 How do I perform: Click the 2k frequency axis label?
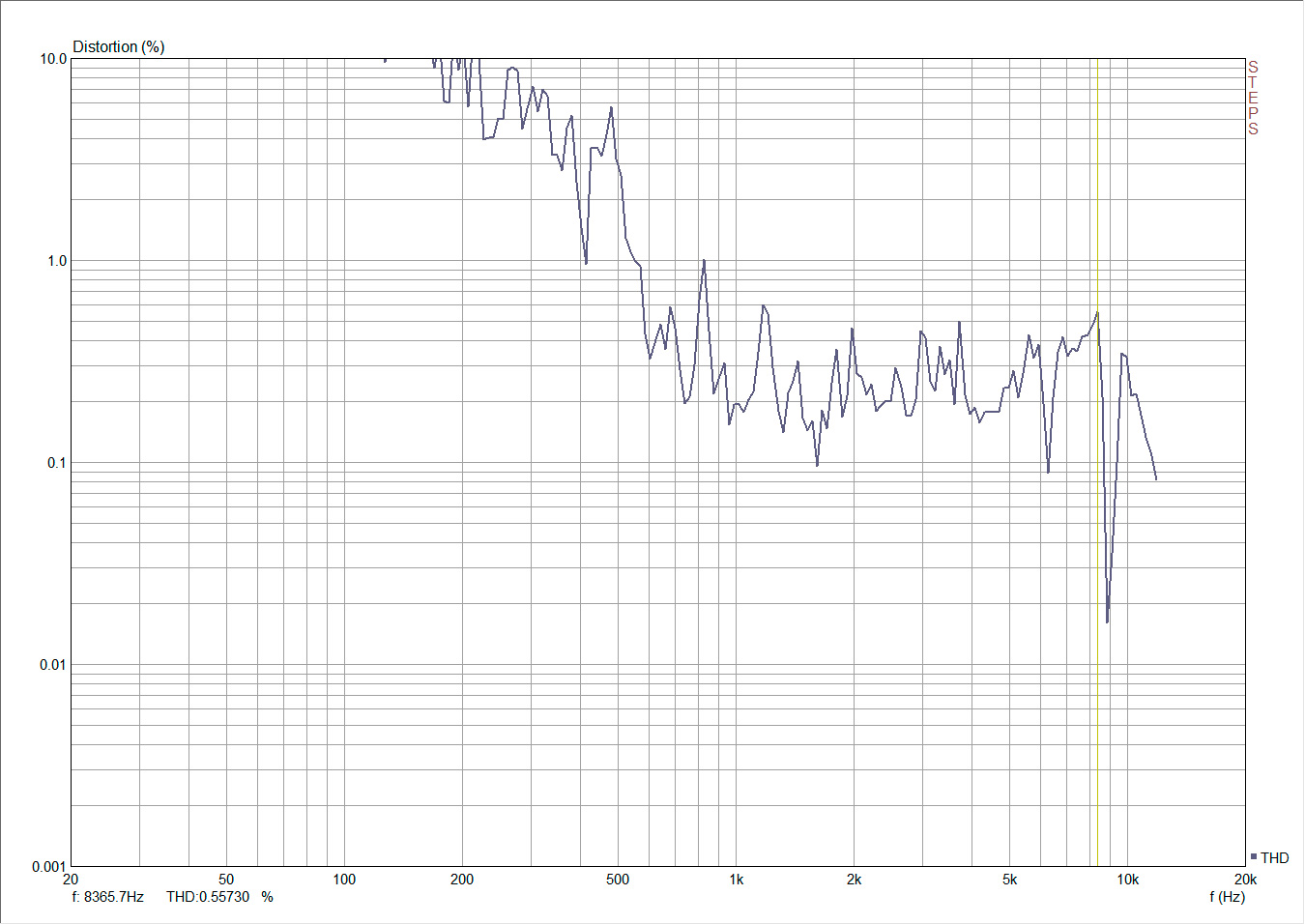click(855, 880)
